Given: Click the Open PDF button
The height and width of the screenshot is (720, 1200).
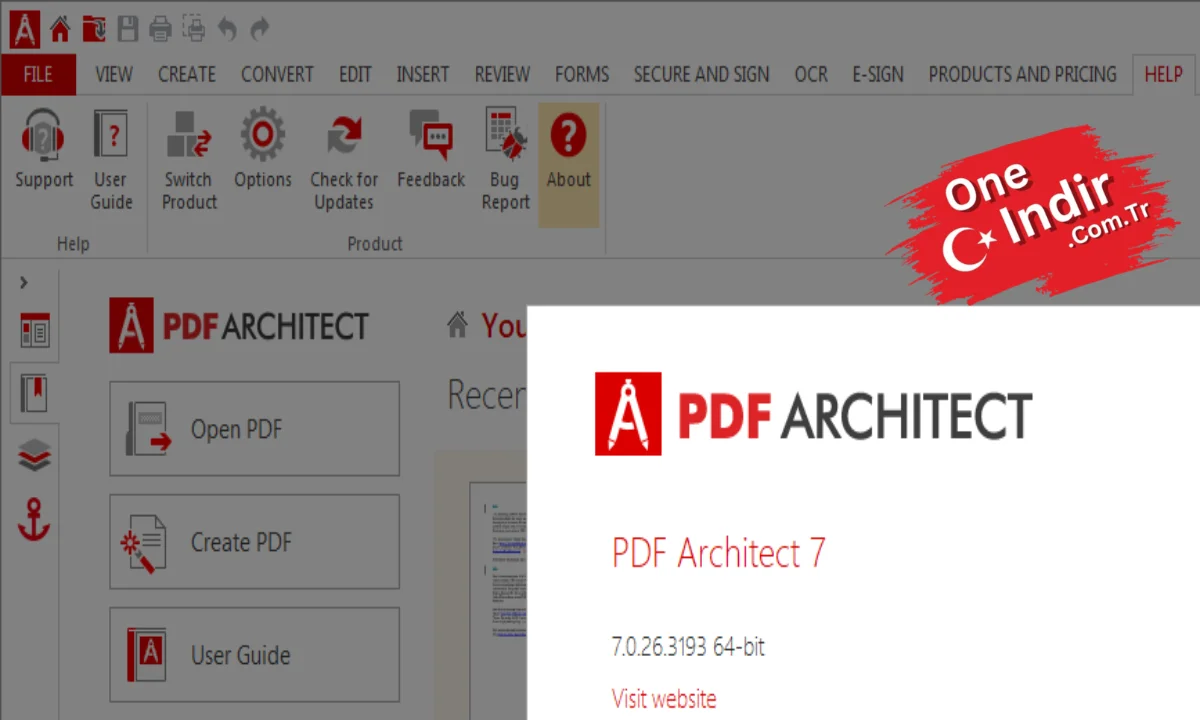Looking at the screenshot, I should click(254, 429).
